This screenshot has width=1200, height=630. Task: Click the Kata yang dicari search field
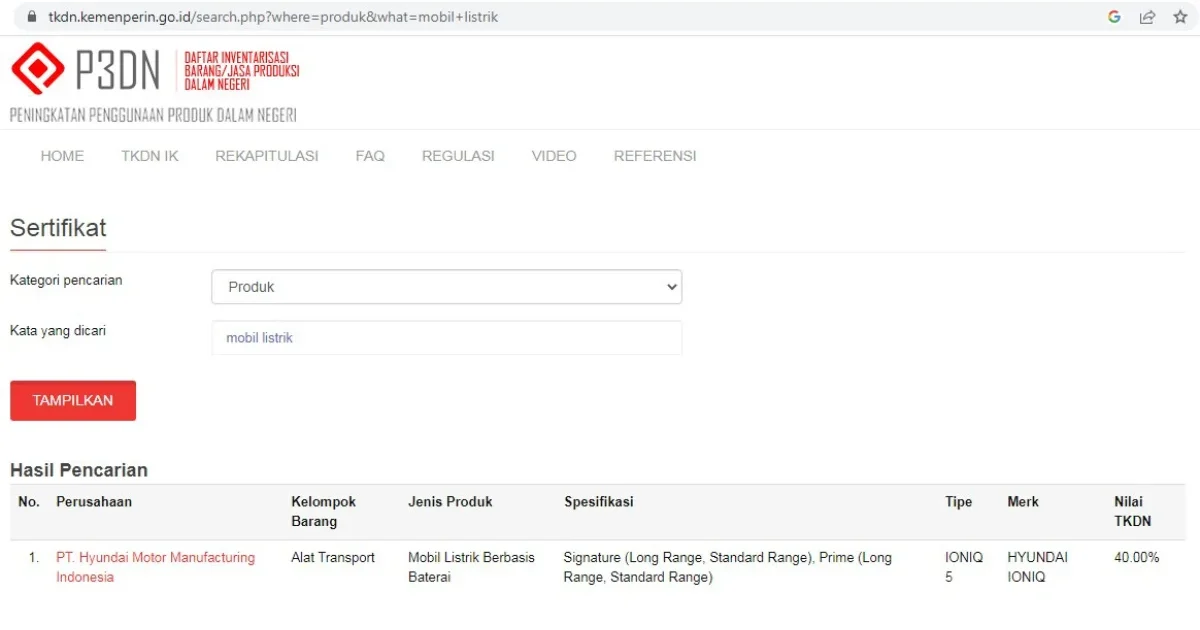click(x=445, y=337)
